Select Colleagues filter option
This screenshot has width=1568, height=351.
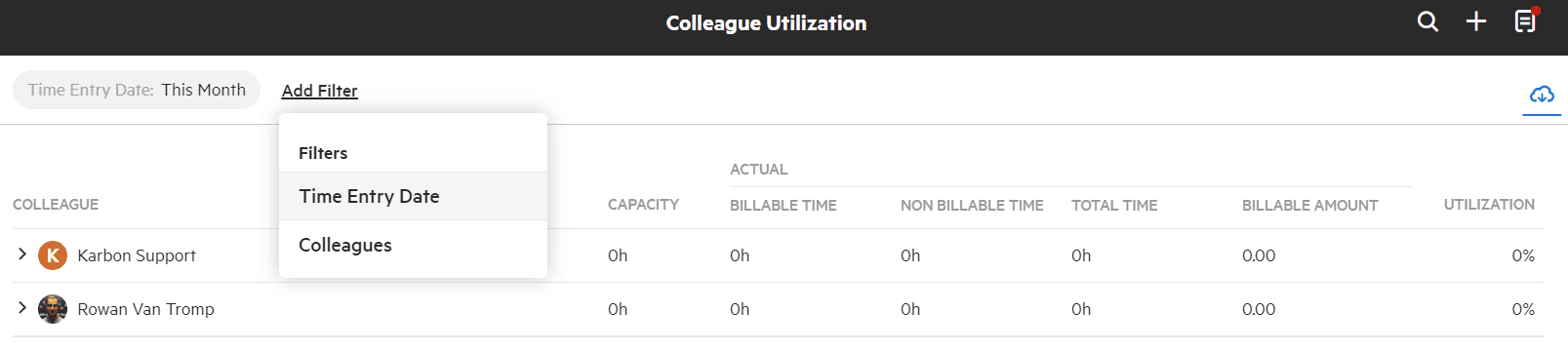(x=413, y=245)
